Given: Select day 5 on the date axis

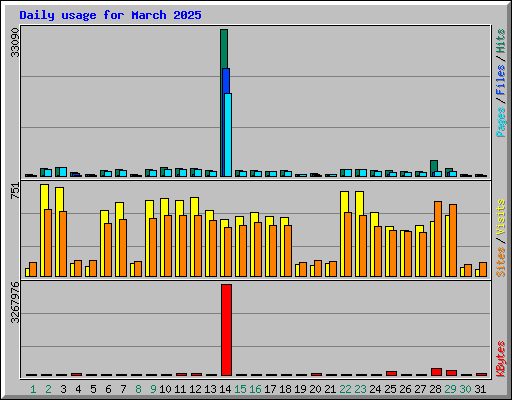Looking at the screenshot, I should 93,389.
